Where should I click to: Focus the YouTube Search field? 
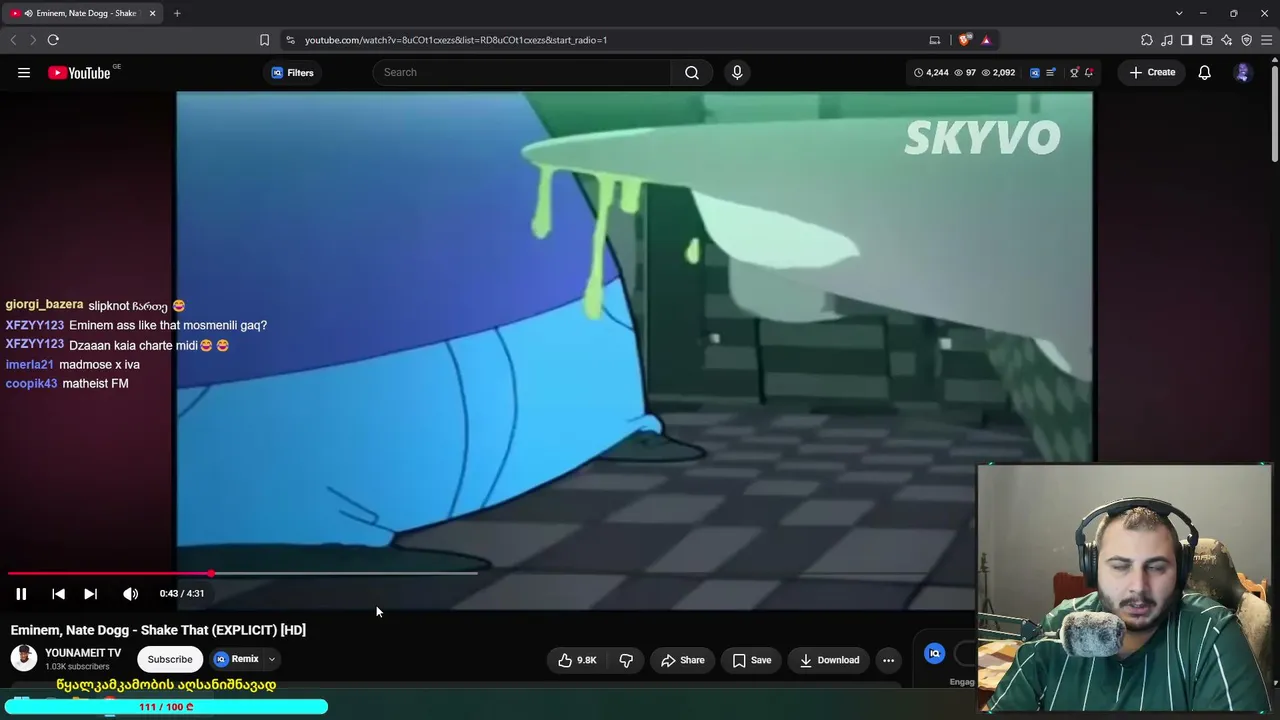523,72
